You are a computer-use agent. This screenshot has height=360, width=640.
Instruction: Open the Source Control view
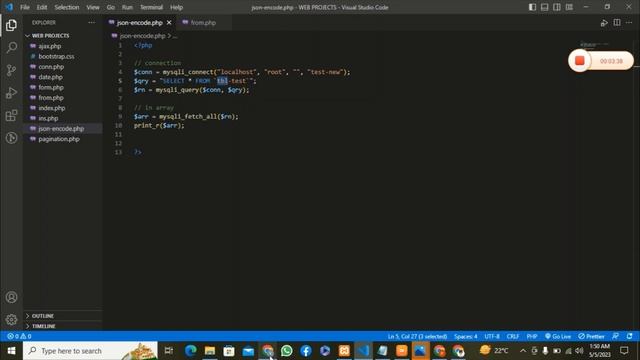coord(11,70)
